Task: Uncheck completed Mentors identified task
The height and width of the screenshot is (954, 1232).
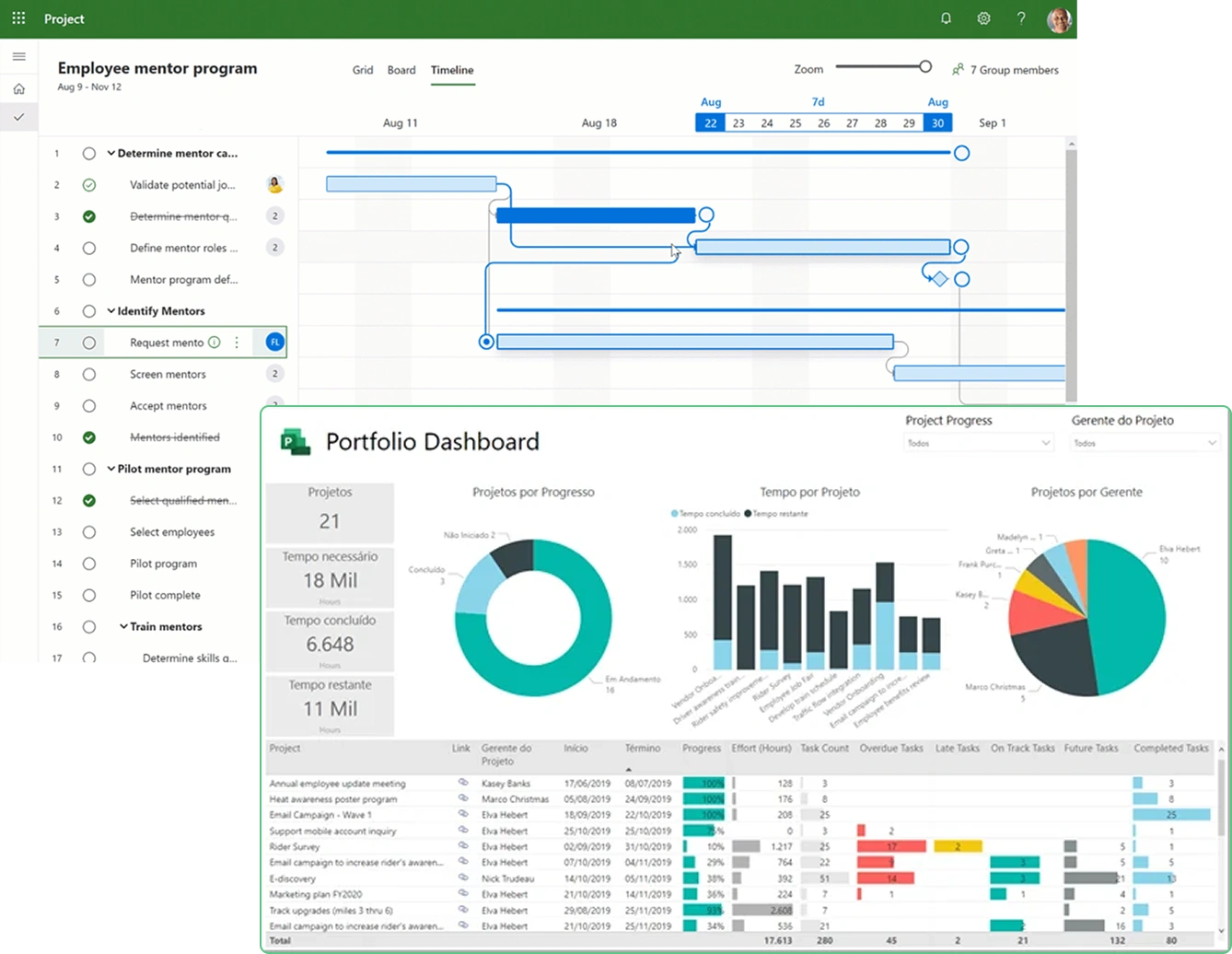Action: pos(88,437)
